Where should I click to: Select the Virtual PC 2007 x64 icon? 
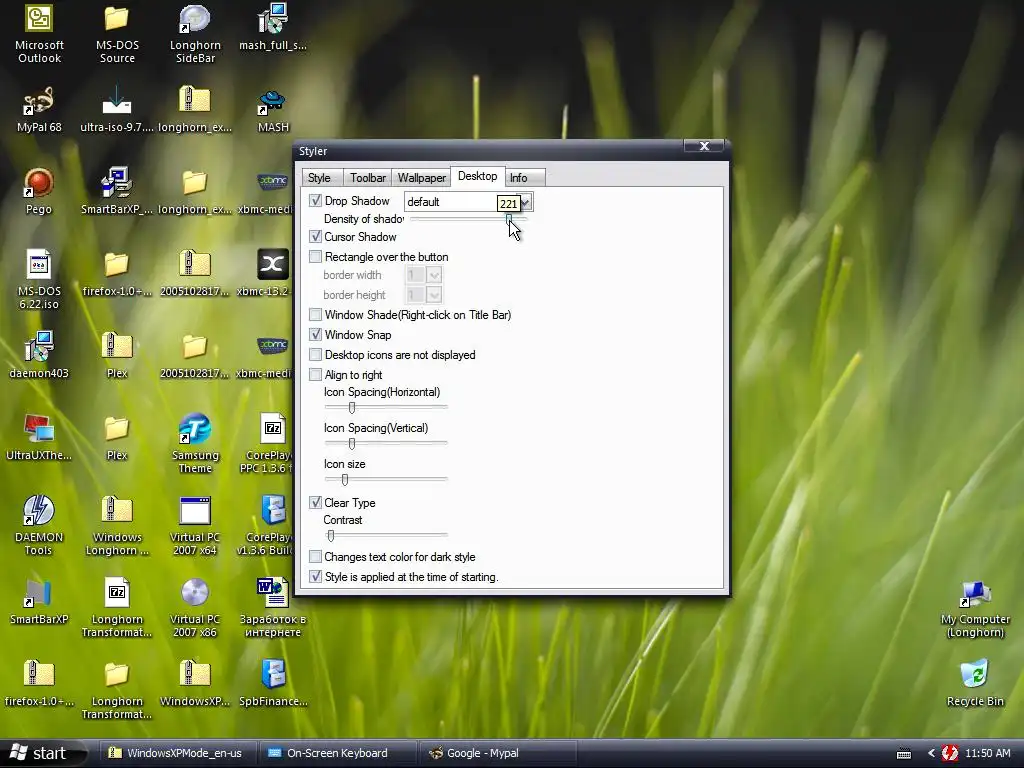click(x=195, y=511)
